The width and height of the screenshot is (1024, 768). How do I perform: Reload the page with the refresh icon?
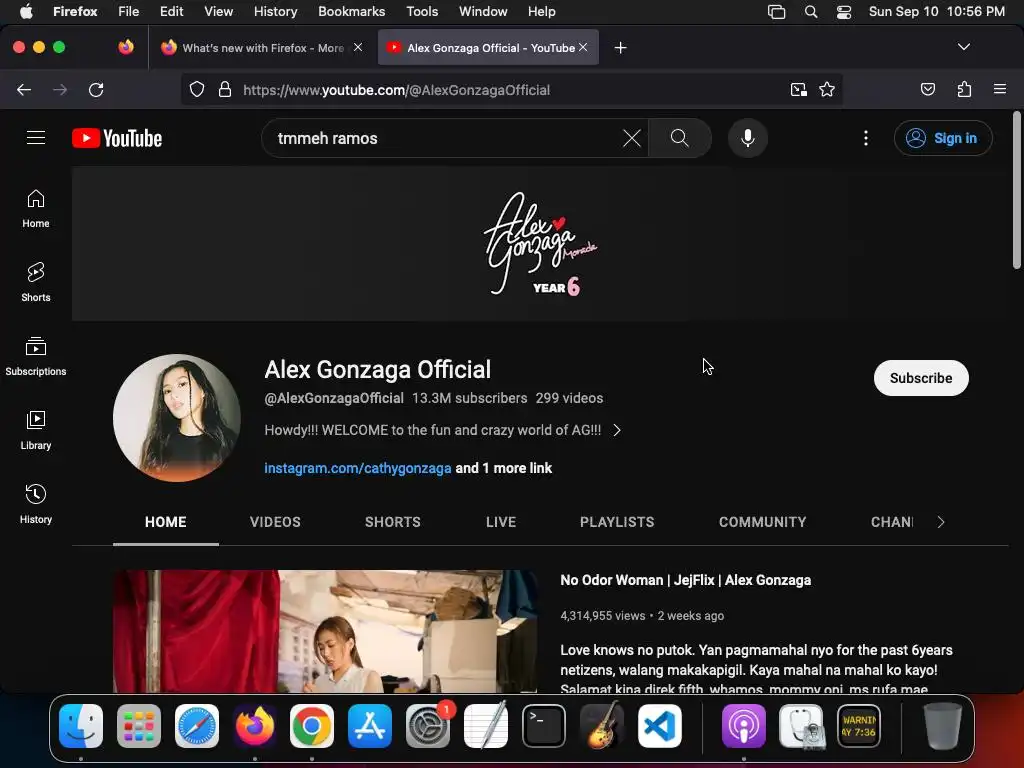coord(96,89)
